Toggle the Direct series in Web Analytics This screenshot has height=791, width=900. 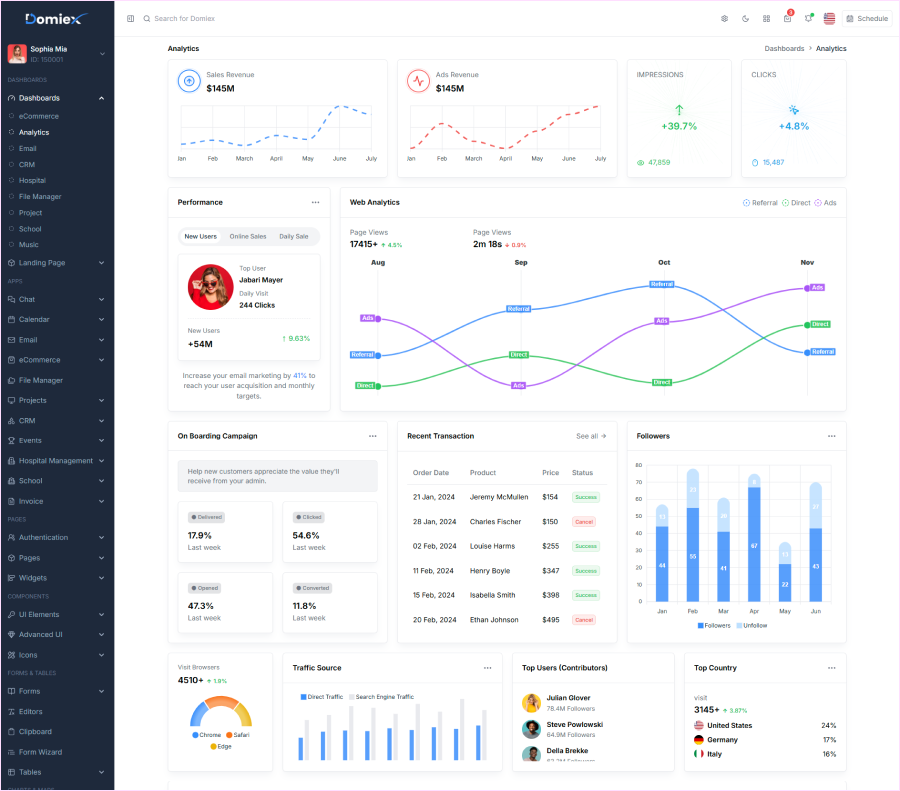click(x=797, y=202)
